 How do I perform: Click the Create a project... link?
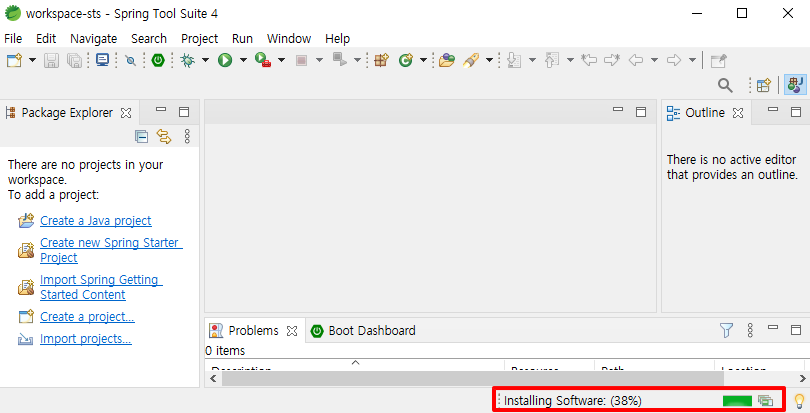pyautogui.click(x=87, y=317)
